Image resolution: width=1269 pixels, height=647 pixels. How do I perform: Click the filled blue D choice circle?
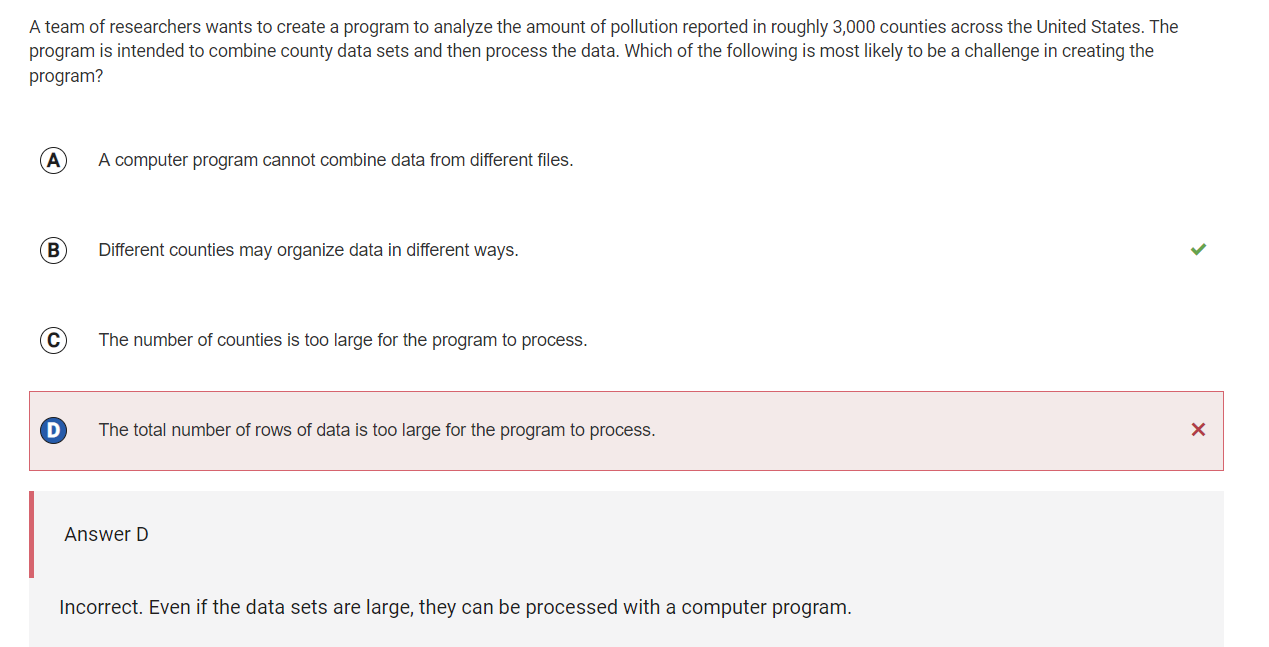click(x=53, y=430)
